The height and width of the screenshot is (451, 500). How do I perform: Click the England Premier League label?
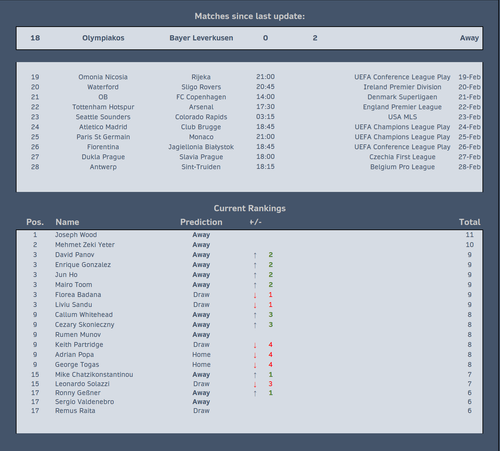(x=402, y=107)
